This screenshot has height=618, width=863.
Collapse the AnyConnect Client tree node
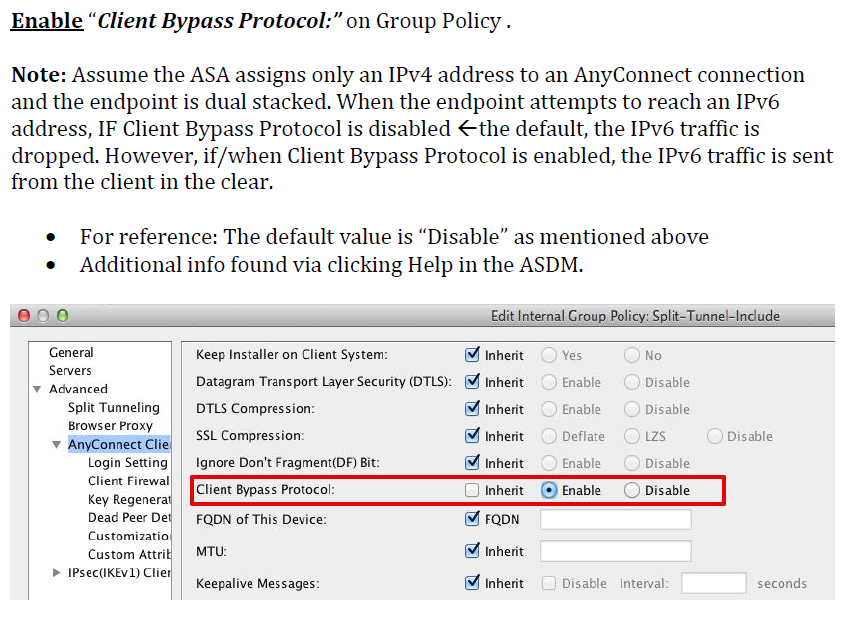click(x=56, y=444)
